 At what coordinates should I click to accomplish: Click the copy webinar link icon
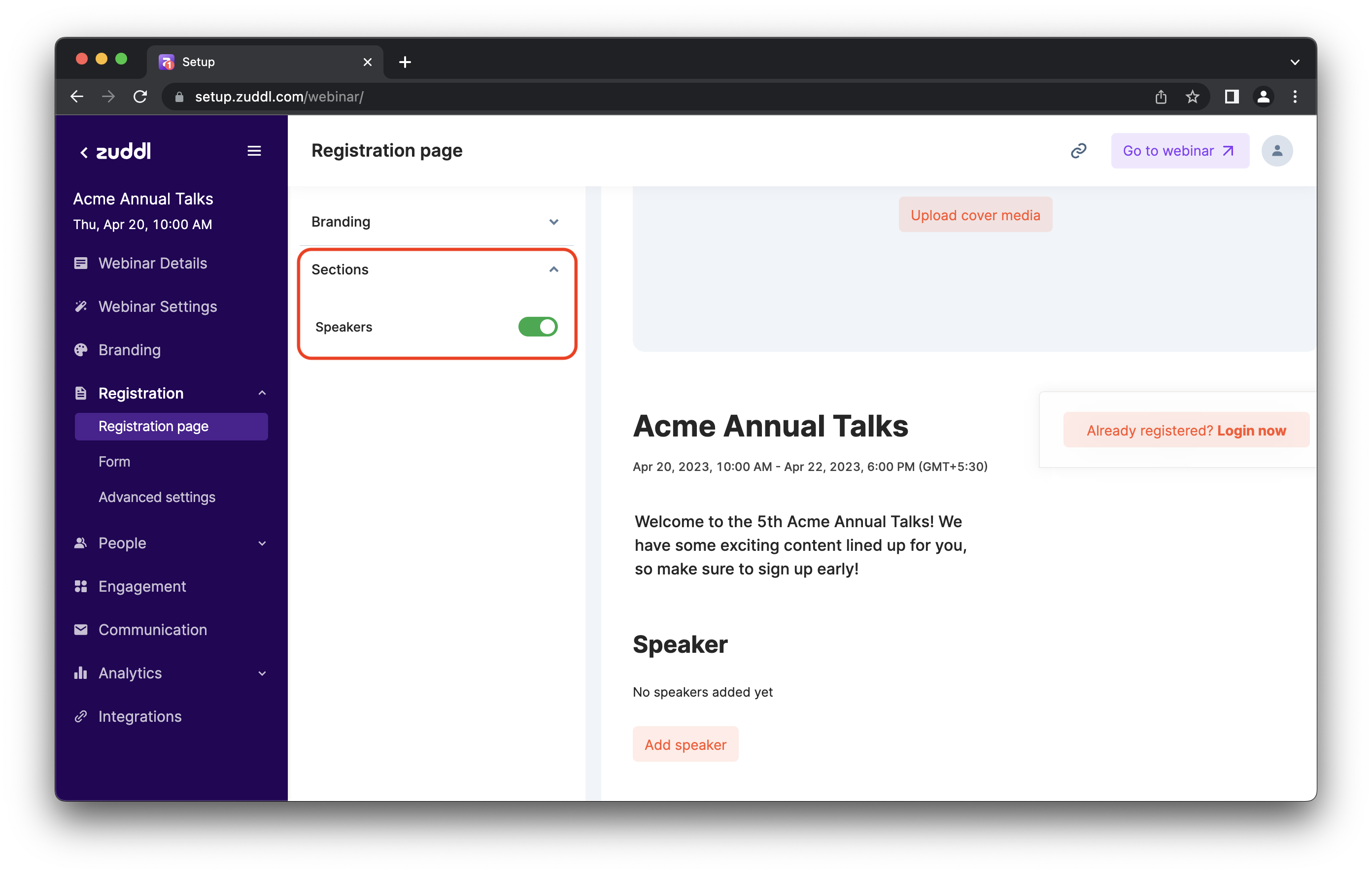click(1078, 151)
